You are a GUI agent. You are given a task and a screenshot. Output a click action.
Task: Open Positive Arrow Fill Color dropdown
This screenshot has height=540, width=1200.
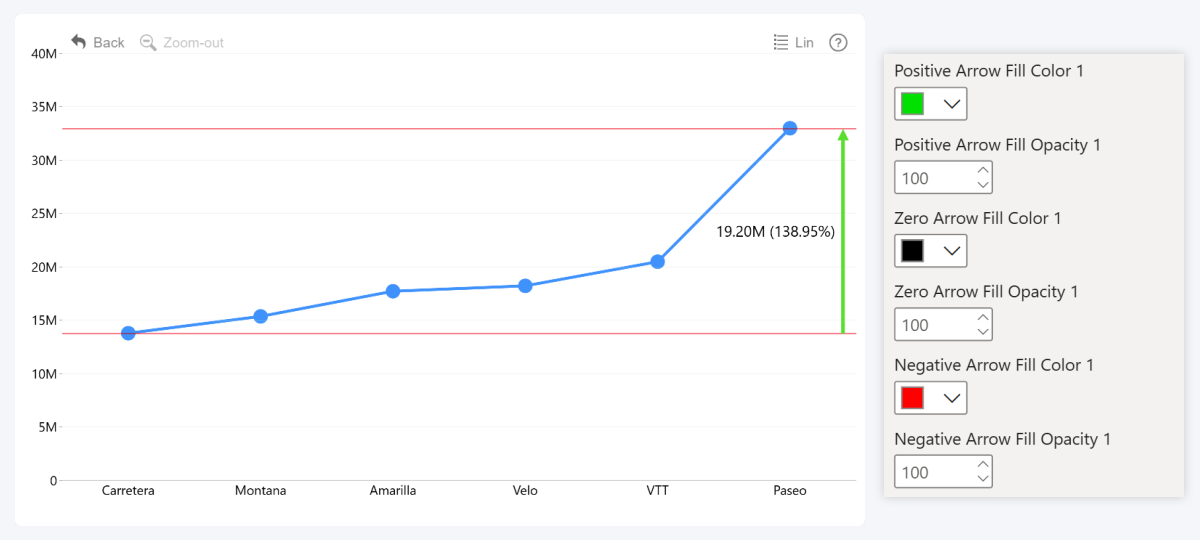pos(952,104)
